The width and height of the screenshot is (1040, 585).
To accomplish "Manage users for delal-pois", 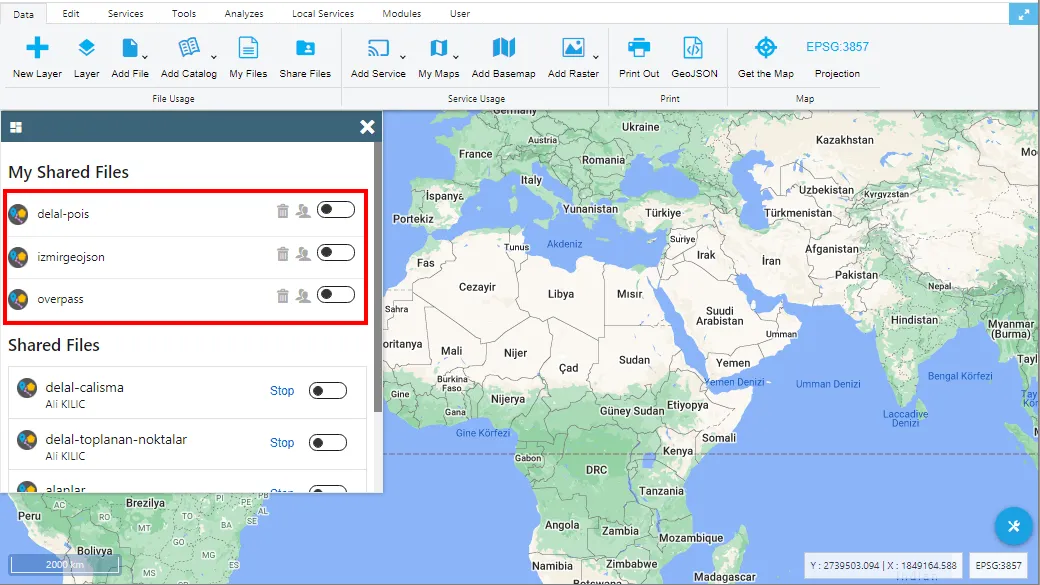I will pos(303,211).
